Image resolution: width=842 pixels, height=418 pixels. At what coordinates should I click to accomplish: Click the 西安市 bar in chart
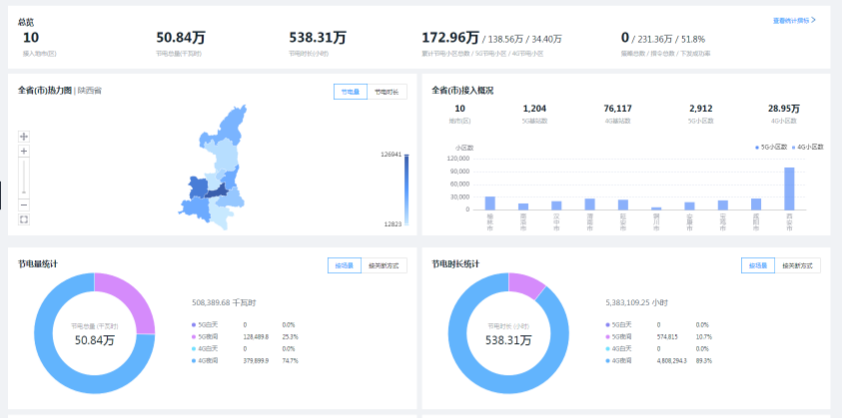[x=789, y=188]
